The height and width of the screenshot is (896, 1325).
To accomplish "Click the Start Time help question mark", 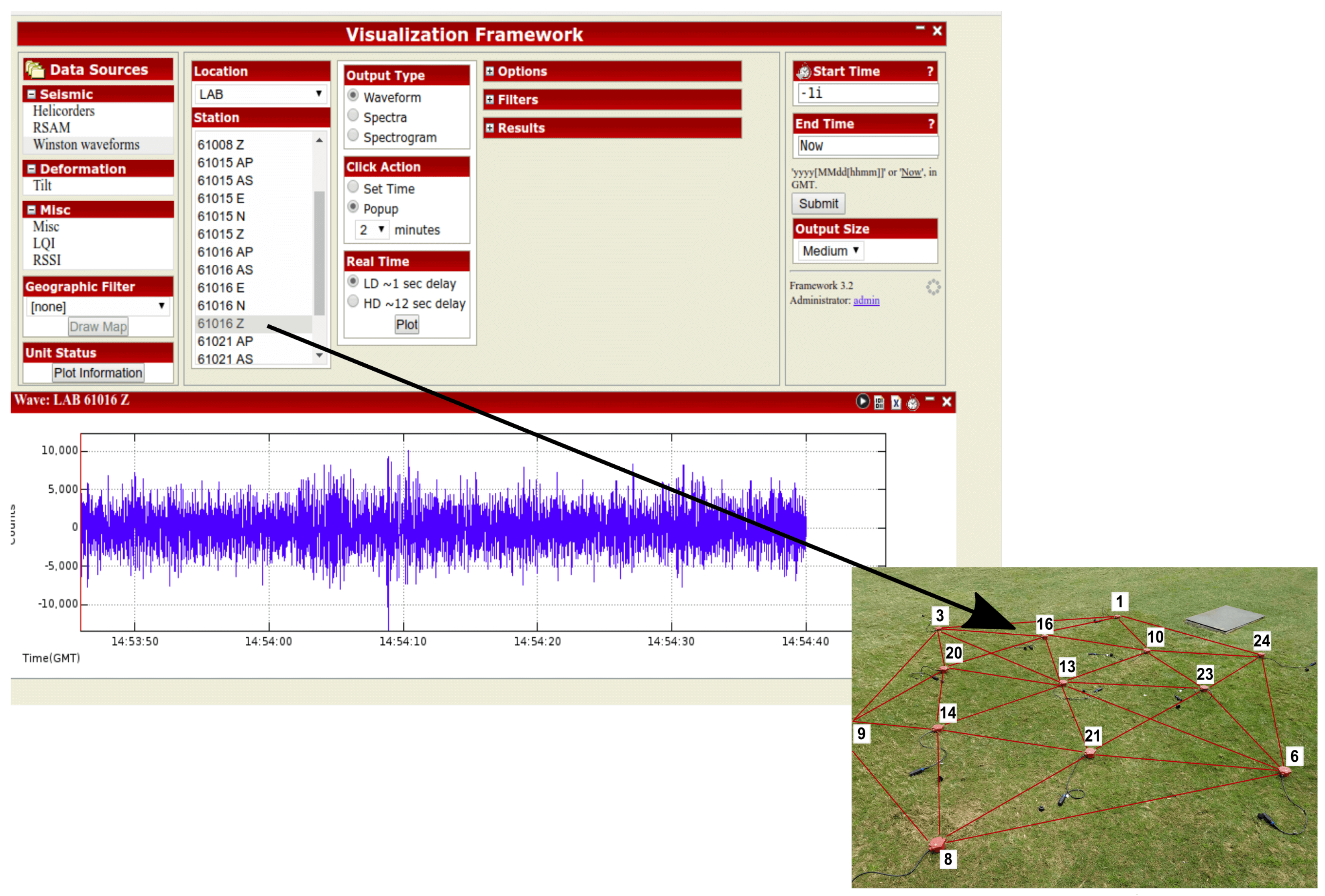I will [930, 71].
